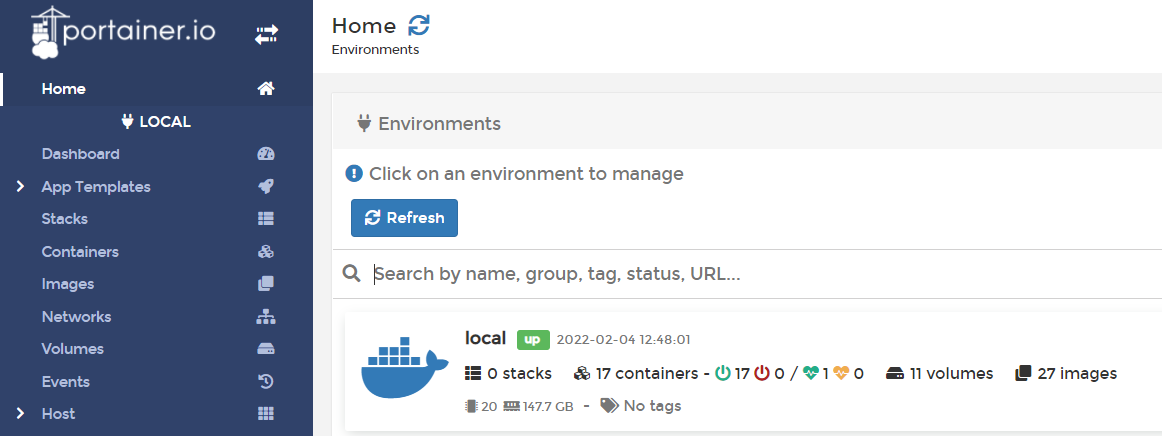1162x436 pixels.
Task: Click the Stacks grid icon in sidebar
Action: point(266,219)
